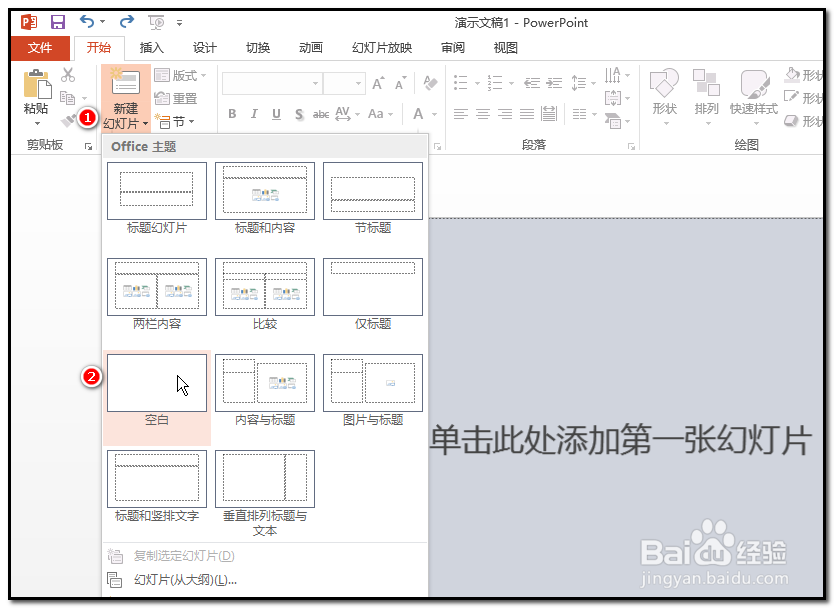Select the 标题幻灯片 layout thumbnail
This screenshot has width=834, height=608.
click(x=157, y=191)
